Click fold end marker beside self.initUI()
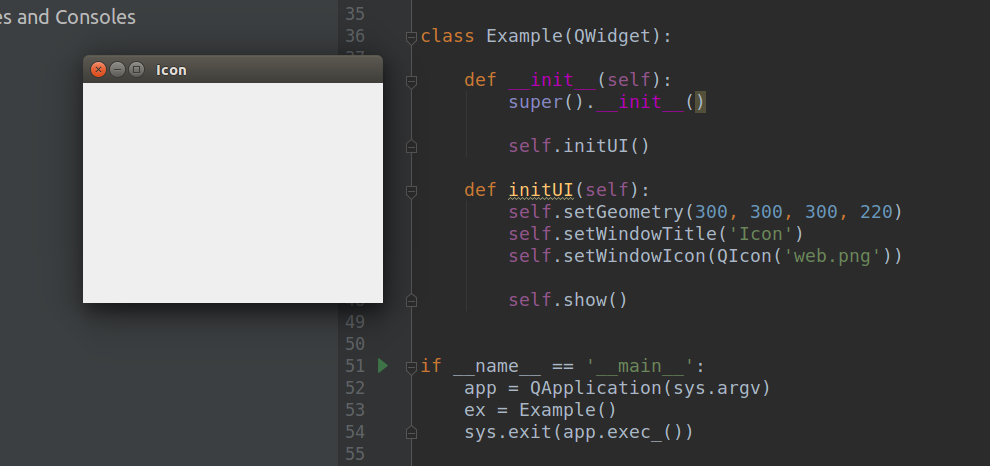Image resolution: width=990 pixels, height=466 pixels. click(x=411, y=146)
